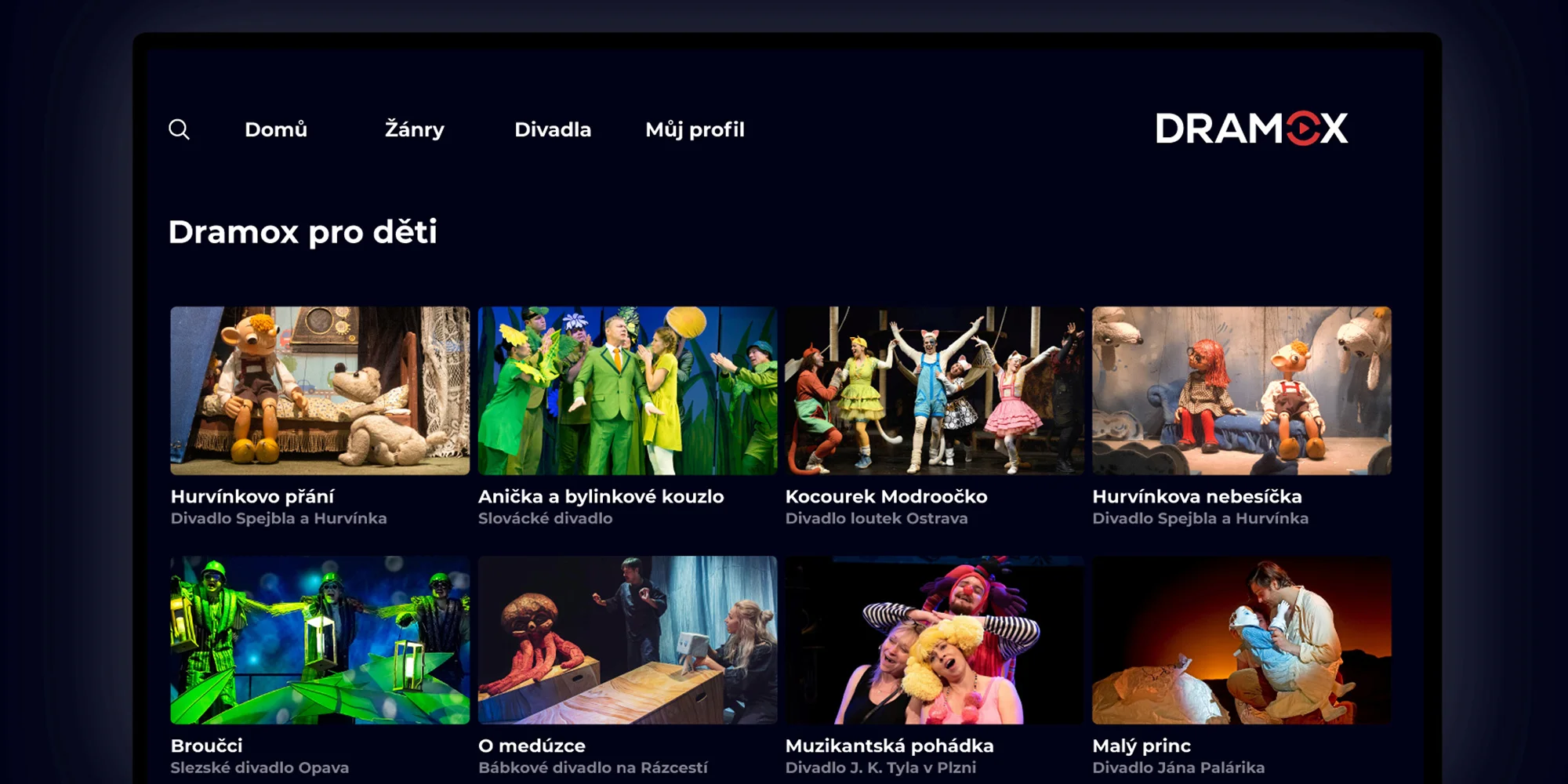Open Můj profil in navigation
The image size is (1568, 784).
click(695, 129)
